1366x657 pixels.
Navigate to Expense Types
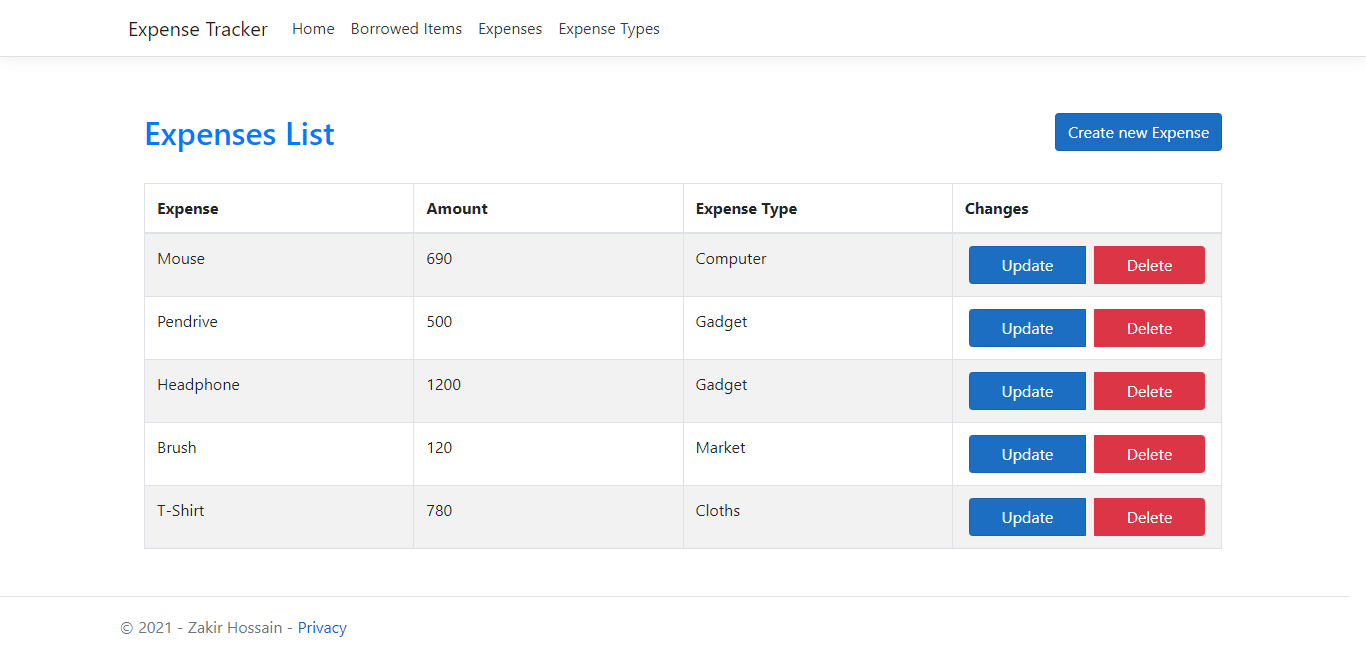pyautogui.click(x=609, y=29)
